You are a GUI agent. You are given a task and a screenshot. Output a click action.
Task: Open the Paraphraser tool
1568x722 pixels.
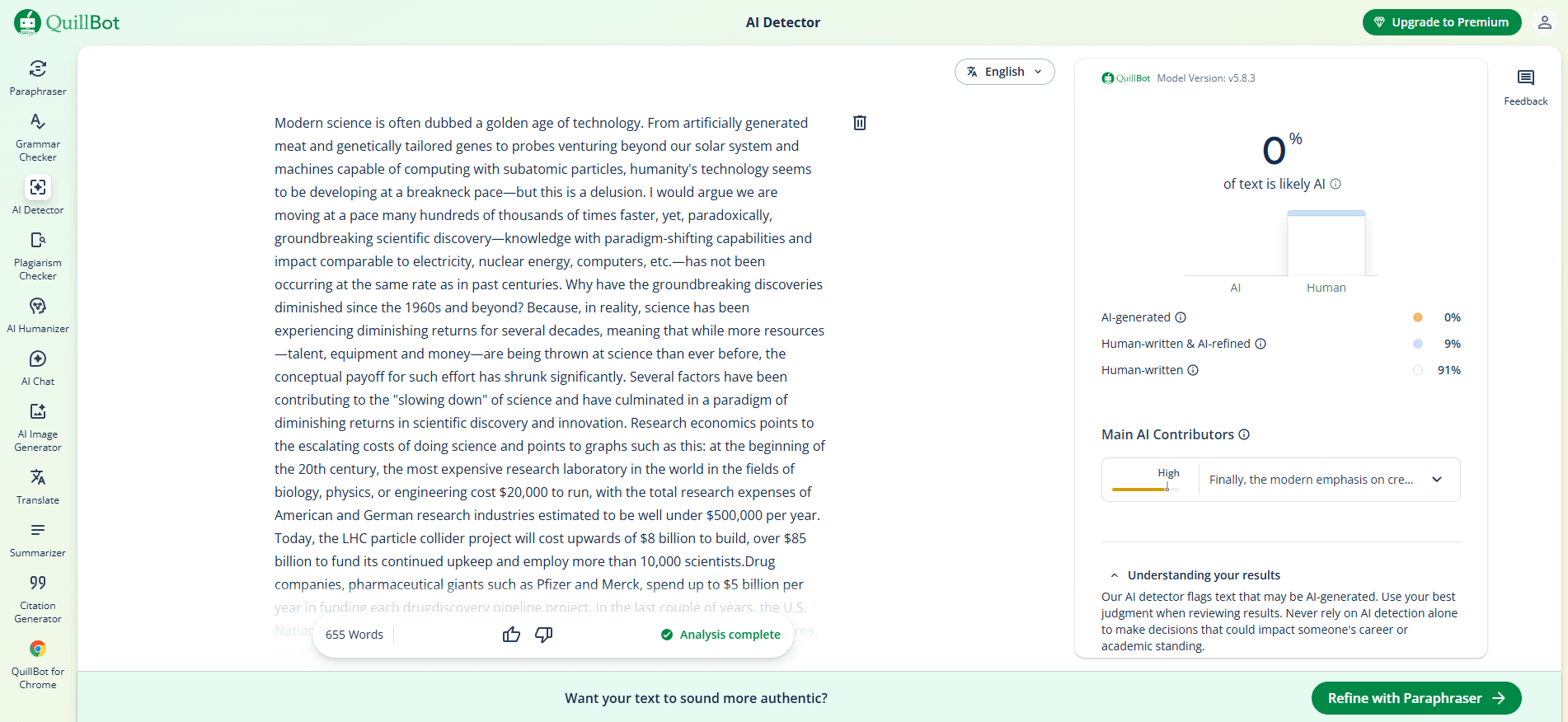[37, 77]
